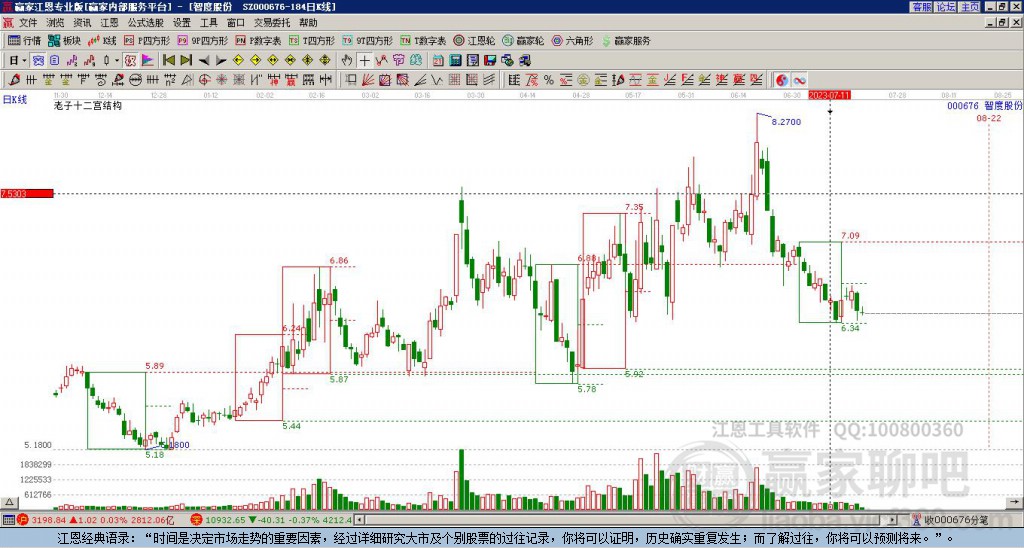Click the 日K线 label on chart
Viewport: 1024px width, 548px height.
click(14, 100)
